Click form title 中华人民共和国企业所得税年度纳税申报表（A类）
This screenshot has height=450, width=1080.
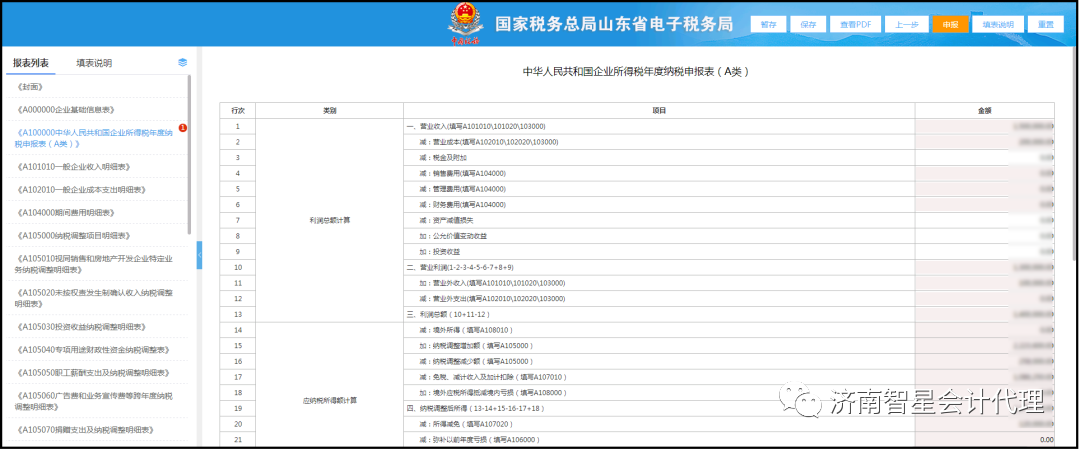636,71
